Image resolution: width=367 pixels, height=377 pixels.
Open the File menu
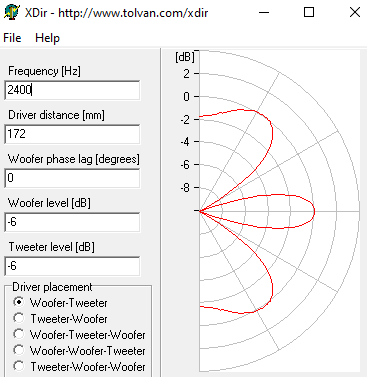click(12, 38)
